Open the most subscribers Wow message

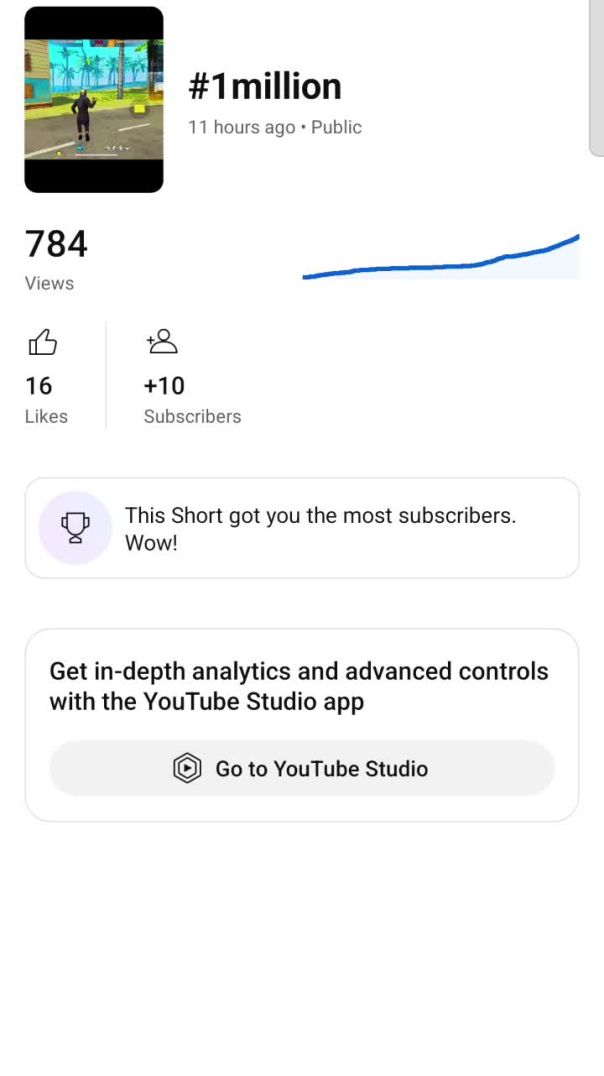point(320,529)
